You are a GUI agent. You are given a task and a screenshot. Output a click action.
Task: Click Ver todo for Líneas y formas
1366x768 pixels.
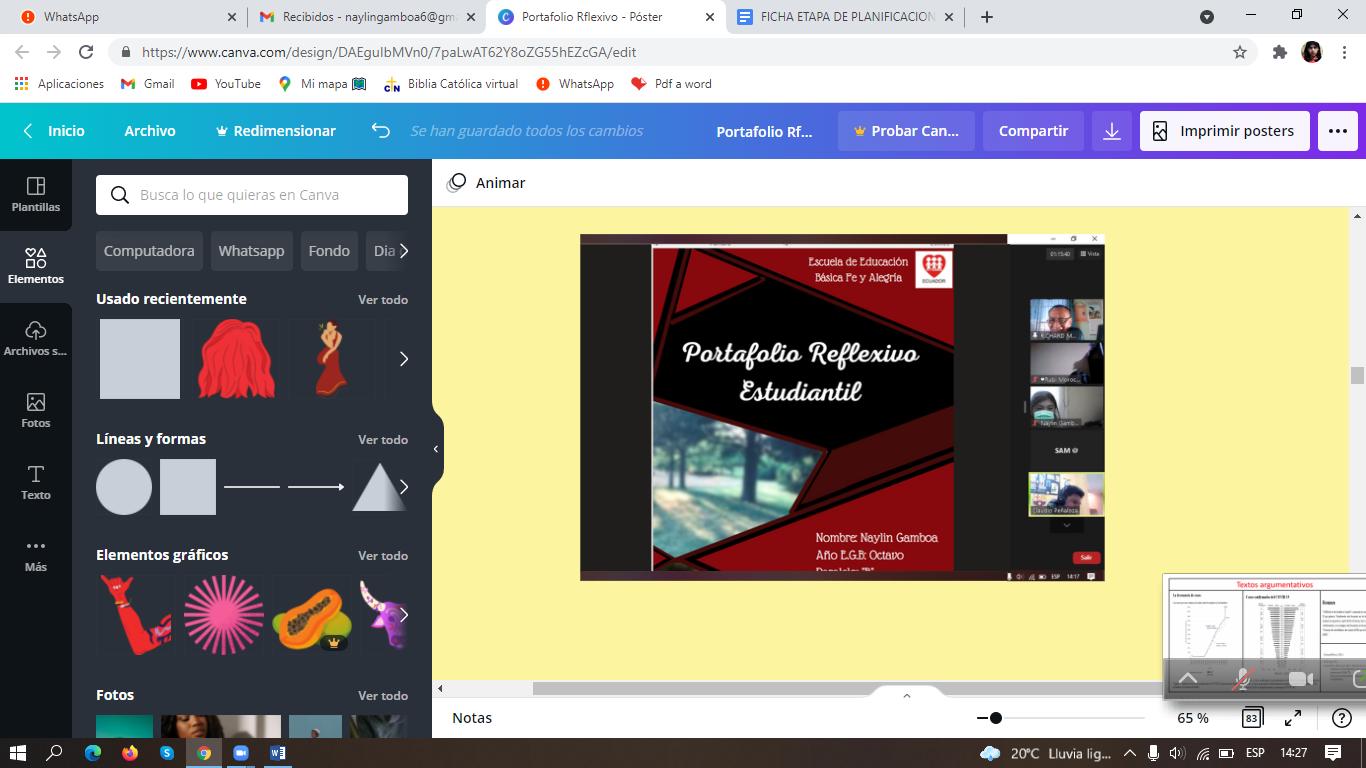click(383, 439)
